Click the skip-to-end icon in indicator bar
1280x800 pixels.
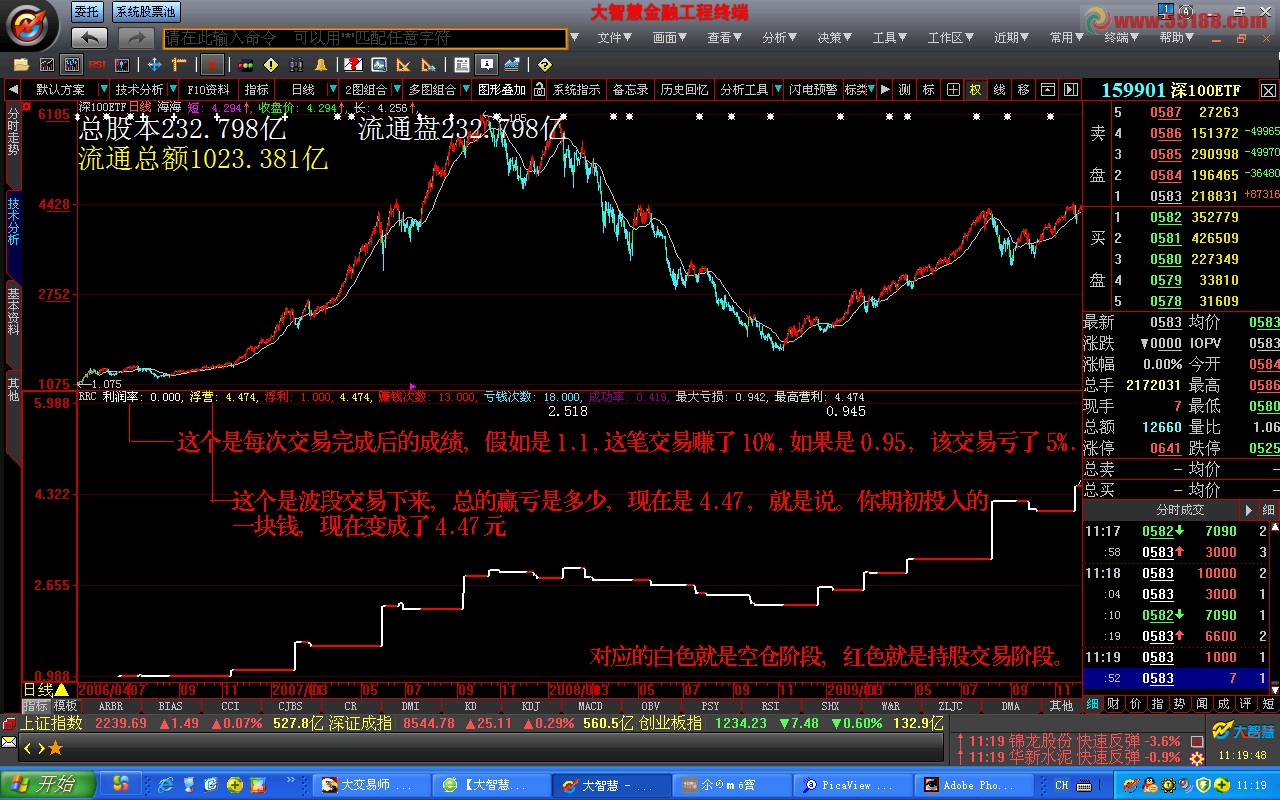click(1070, 90)
